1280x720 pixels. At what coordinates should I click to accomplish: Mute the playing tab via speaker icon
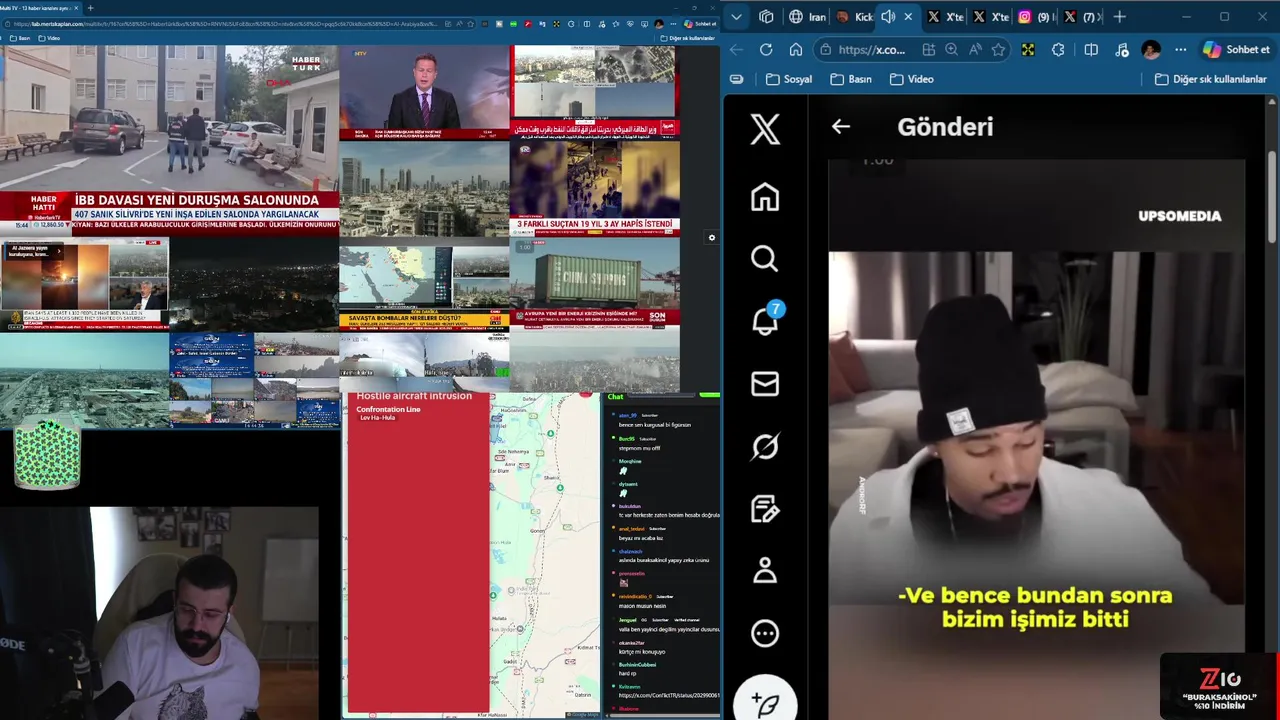tap(887, 16)
